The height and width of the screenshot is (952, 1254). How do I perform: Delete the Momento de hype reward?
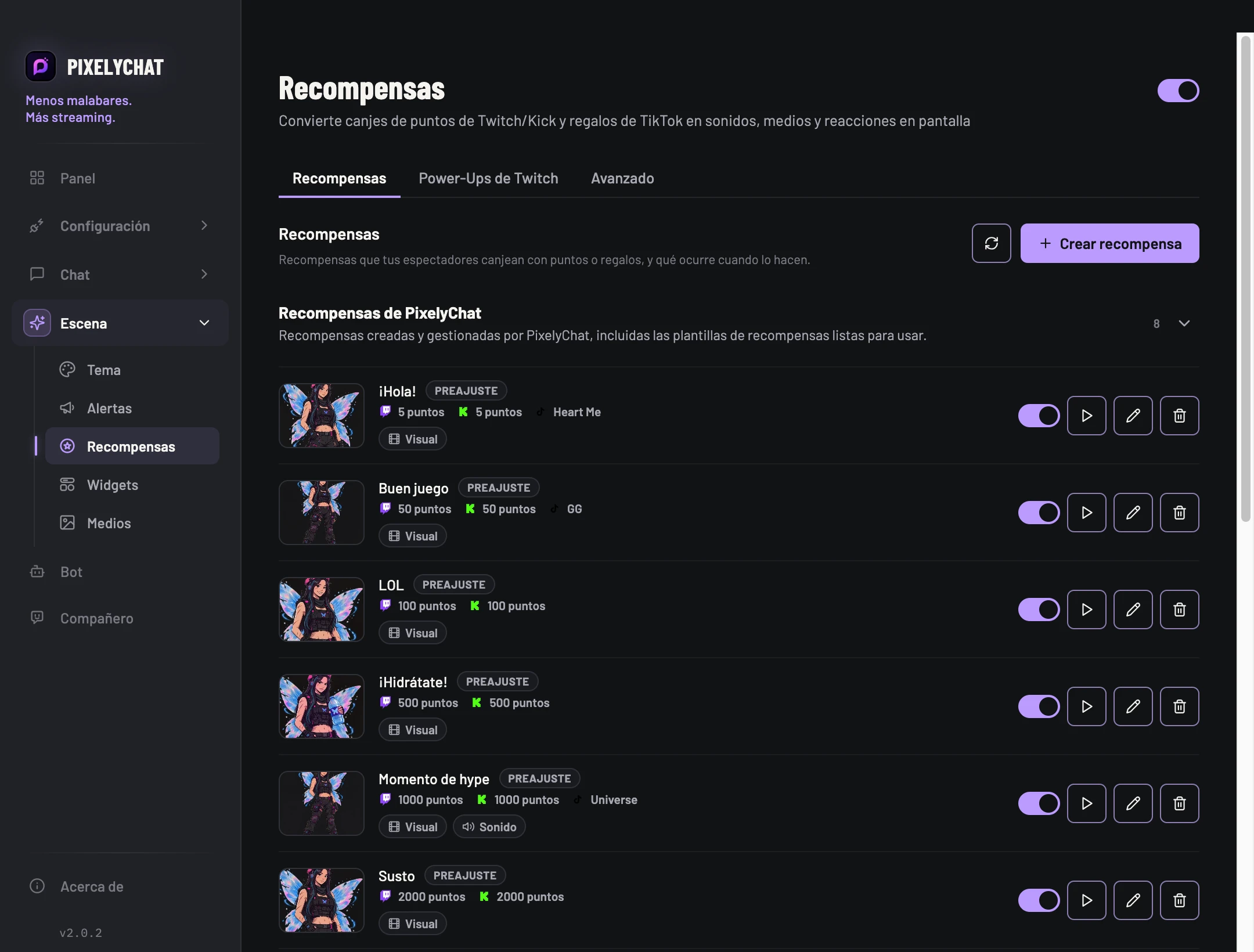(x=1179, y=803)
